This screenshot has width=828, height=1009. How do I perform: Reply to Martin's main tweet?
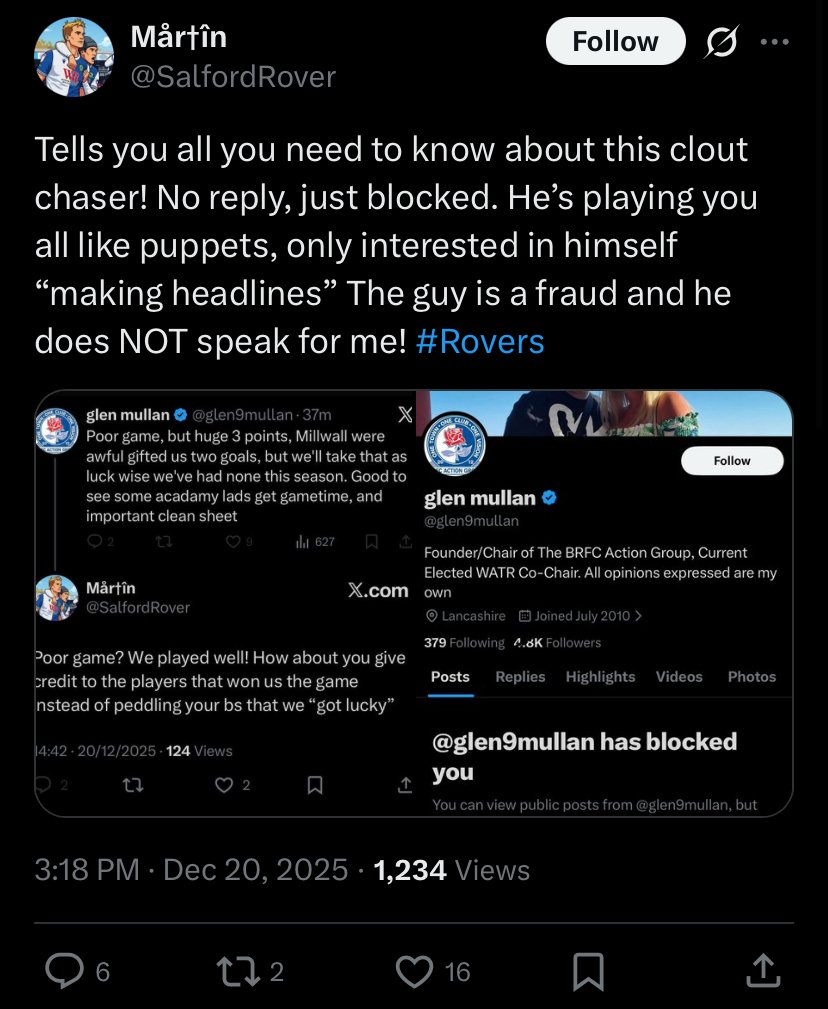(66, 970)
